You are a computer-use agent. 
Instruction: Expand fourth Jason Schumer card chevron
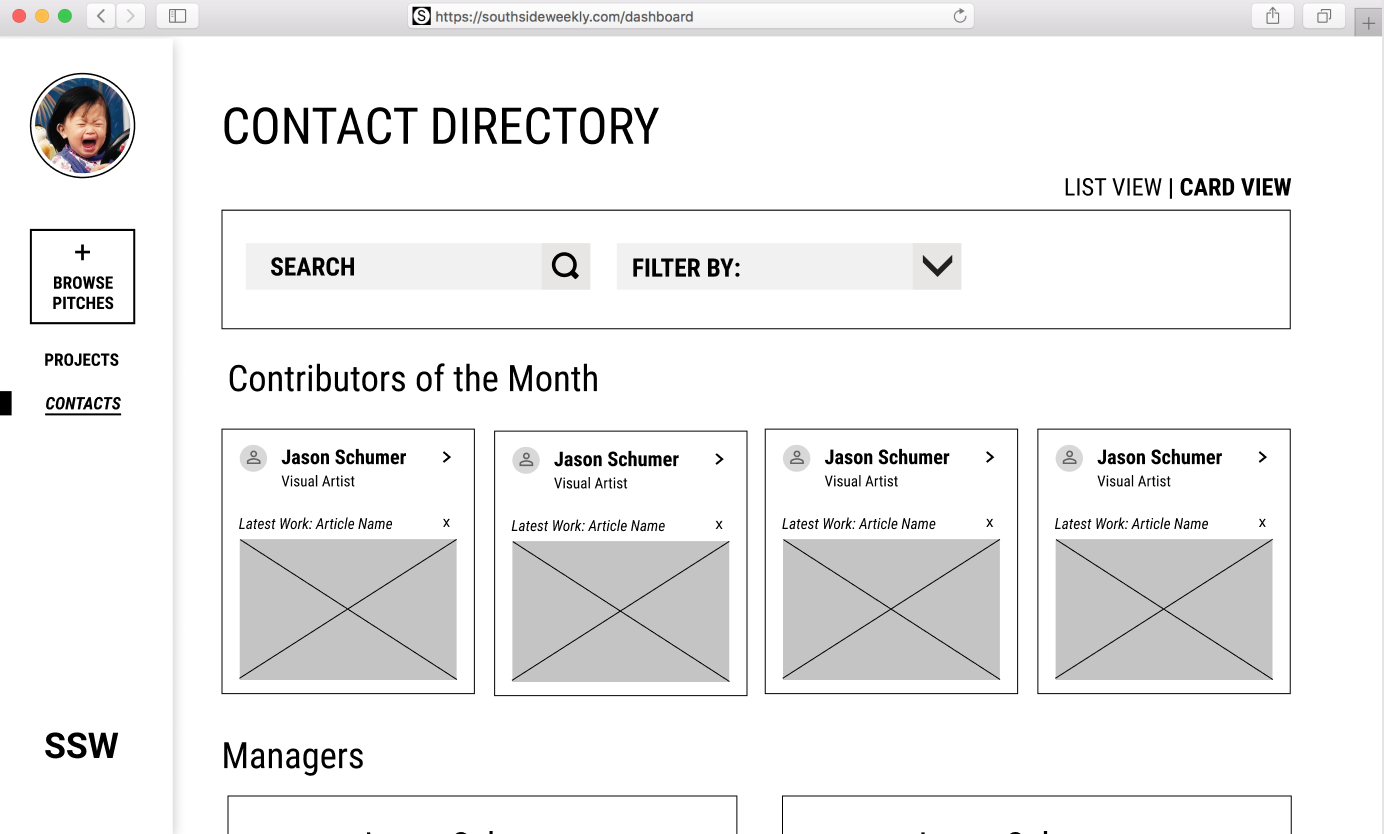tap(1263, 457)
